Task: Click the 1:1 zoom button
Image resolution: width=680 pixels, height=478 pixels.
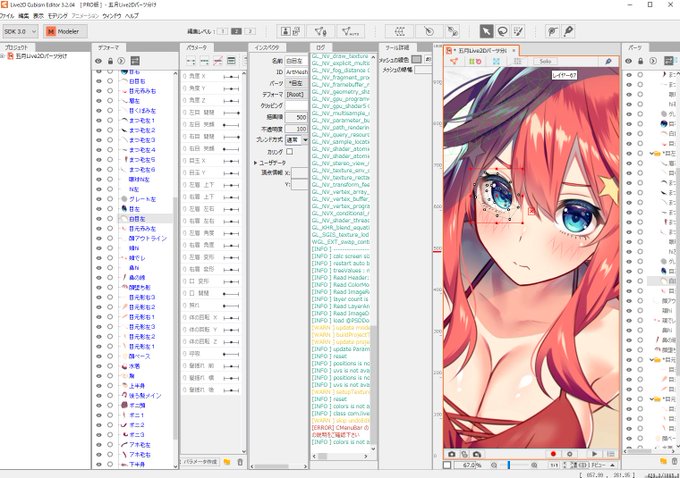Action: click(x=554, y=465)
